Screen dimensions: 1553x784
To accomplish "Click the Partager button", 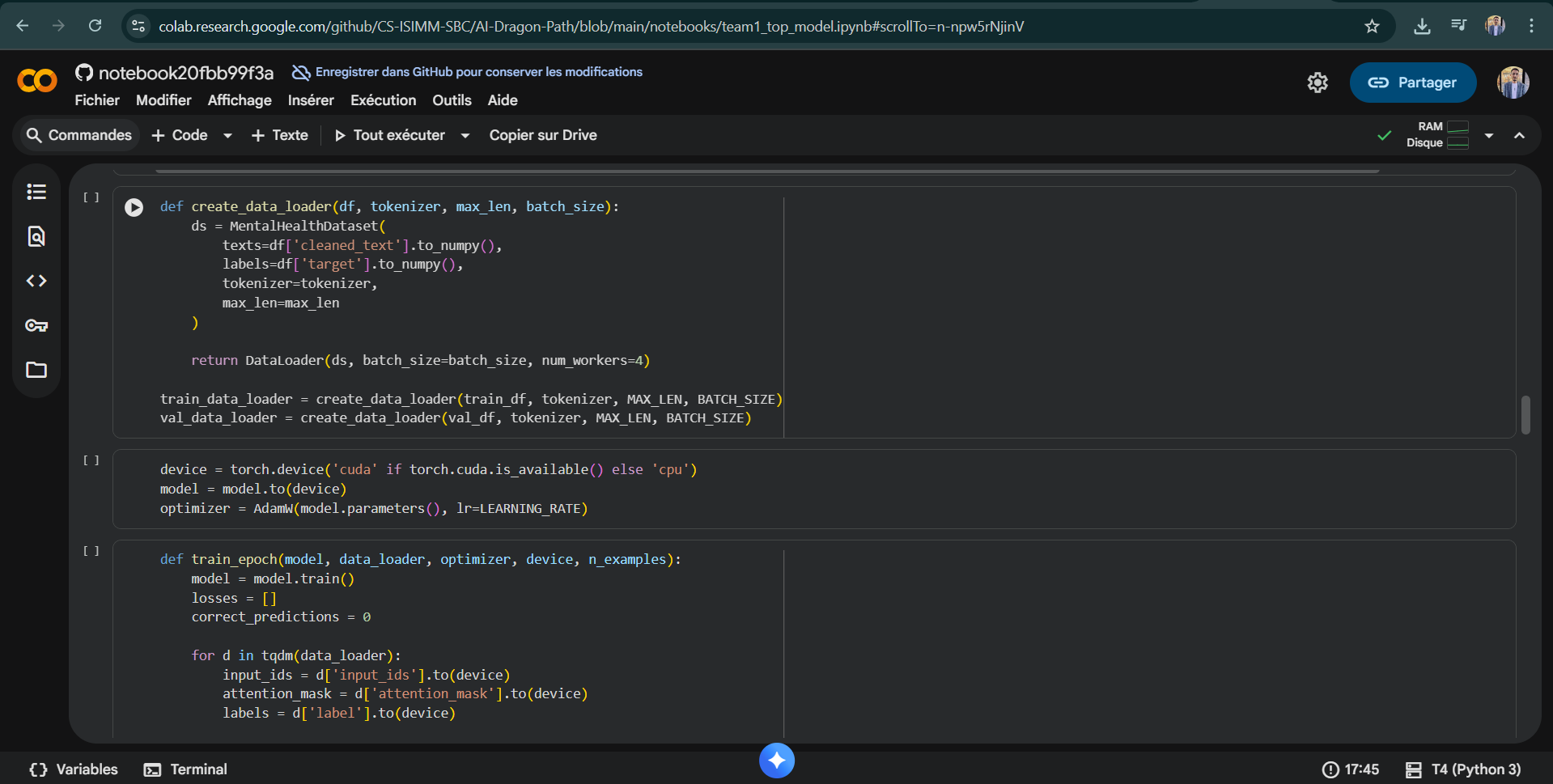I will coord(1412,83).
